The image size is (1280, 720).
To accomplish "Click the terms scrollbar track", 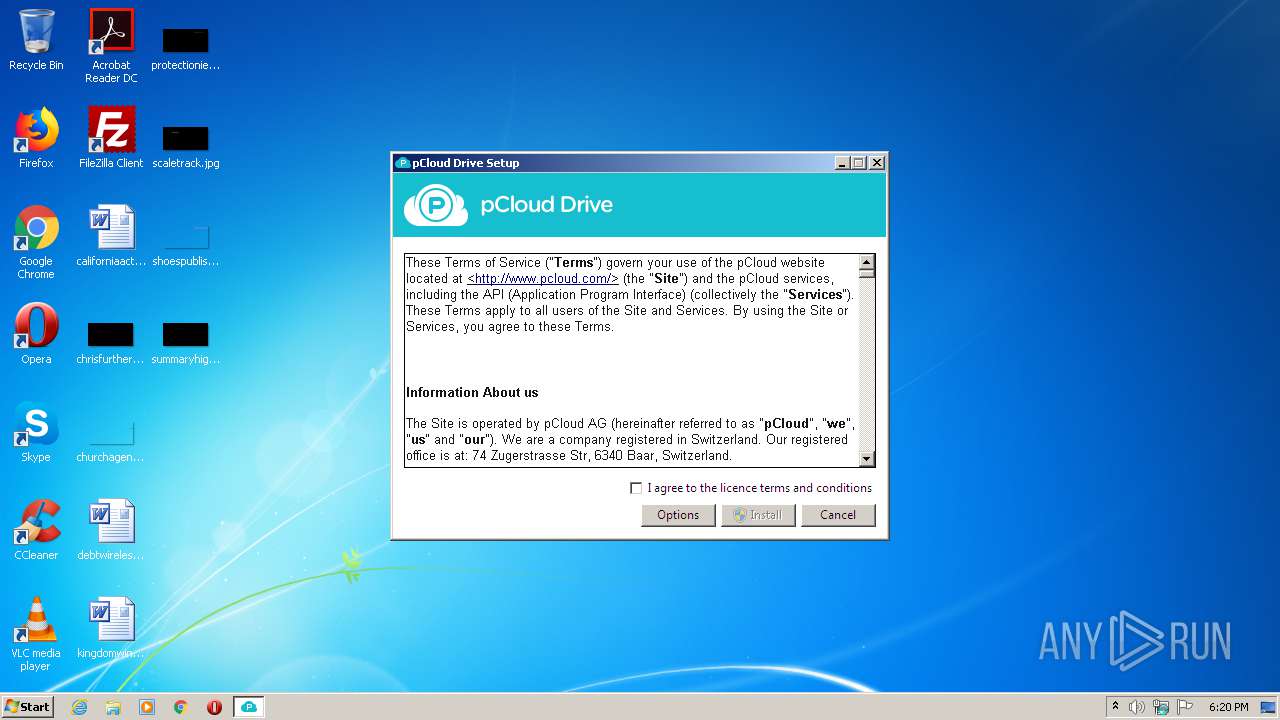I will 867,364.
